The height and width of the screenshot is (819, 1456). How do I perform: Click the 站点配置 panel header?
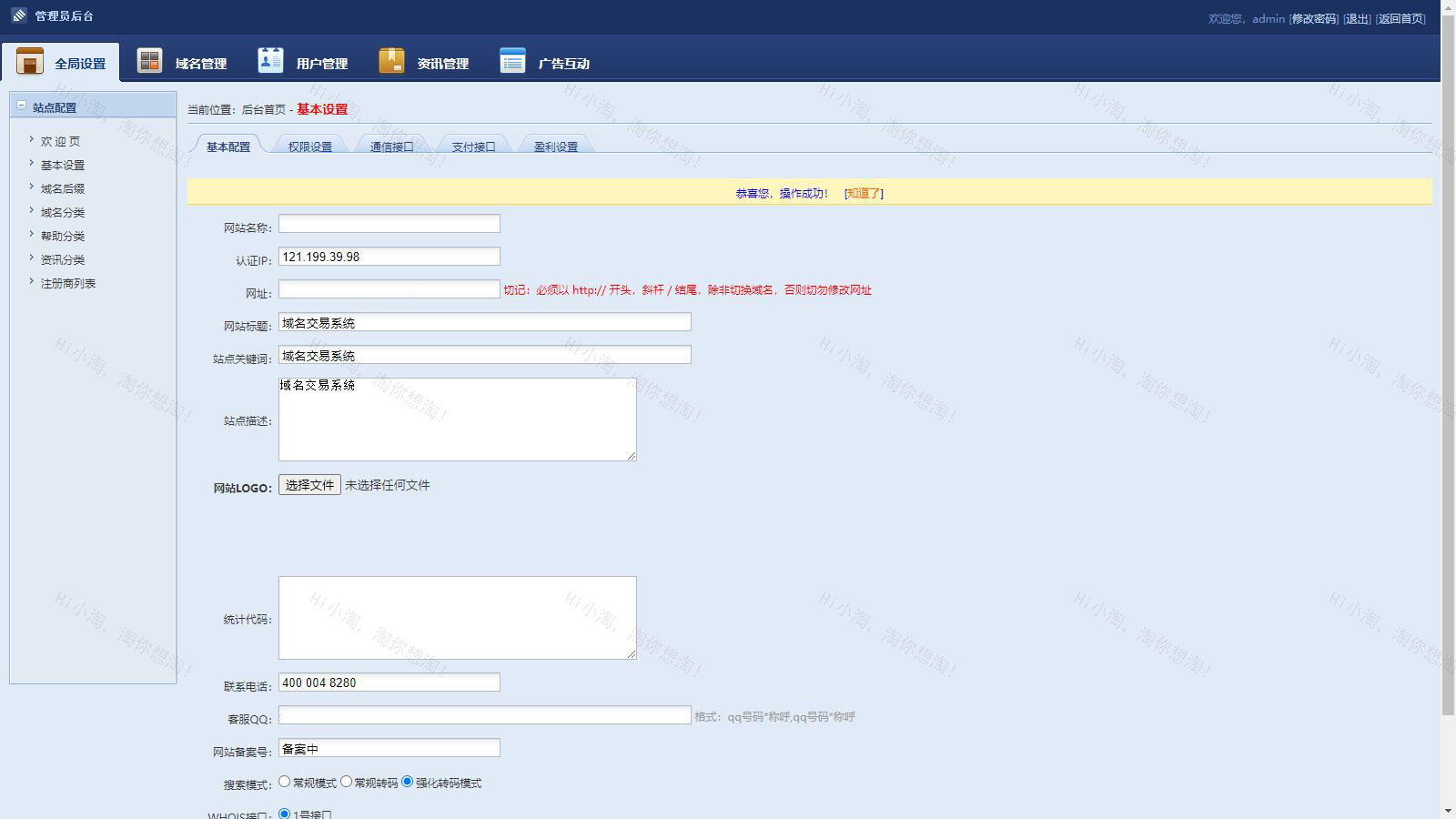point(93,106)
